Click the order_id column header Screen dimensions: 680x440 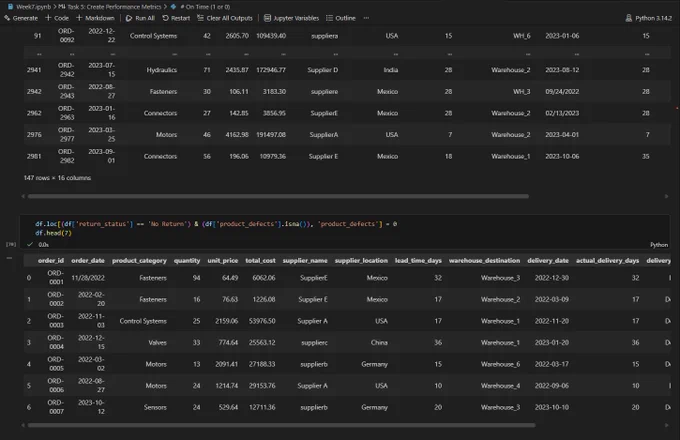tap(51, 261)
